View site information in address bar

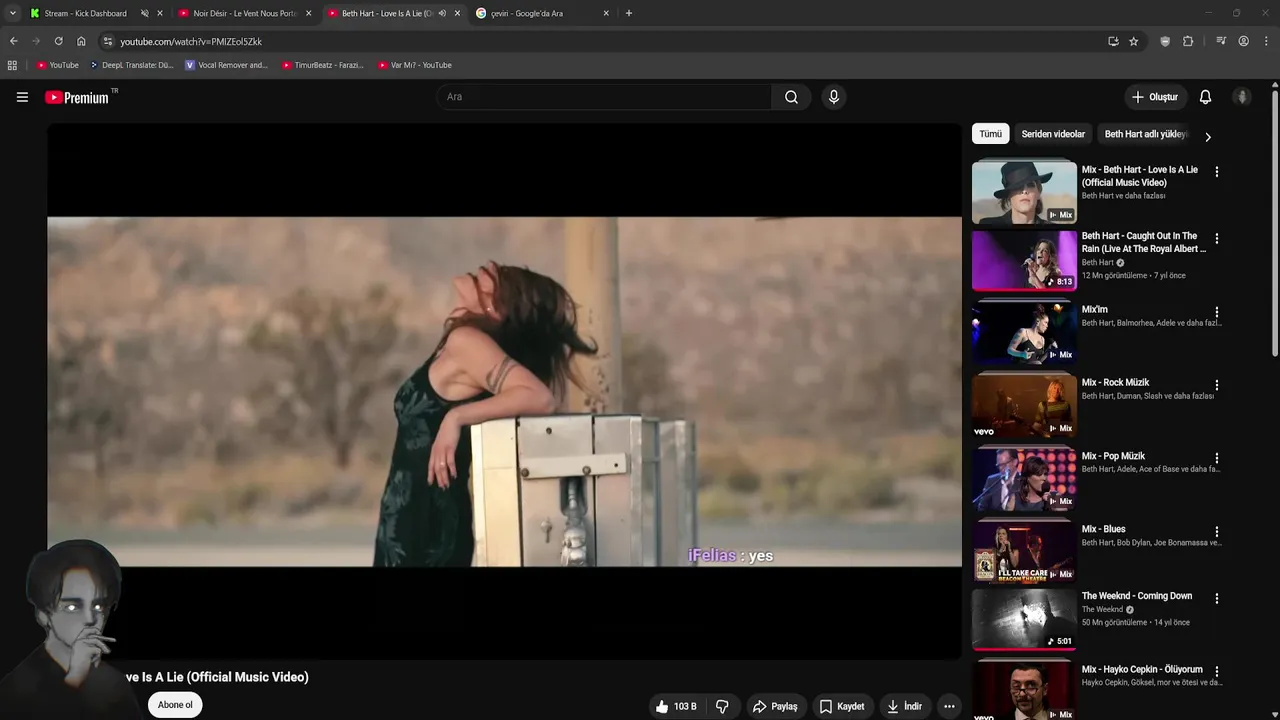tap(108, 41)
